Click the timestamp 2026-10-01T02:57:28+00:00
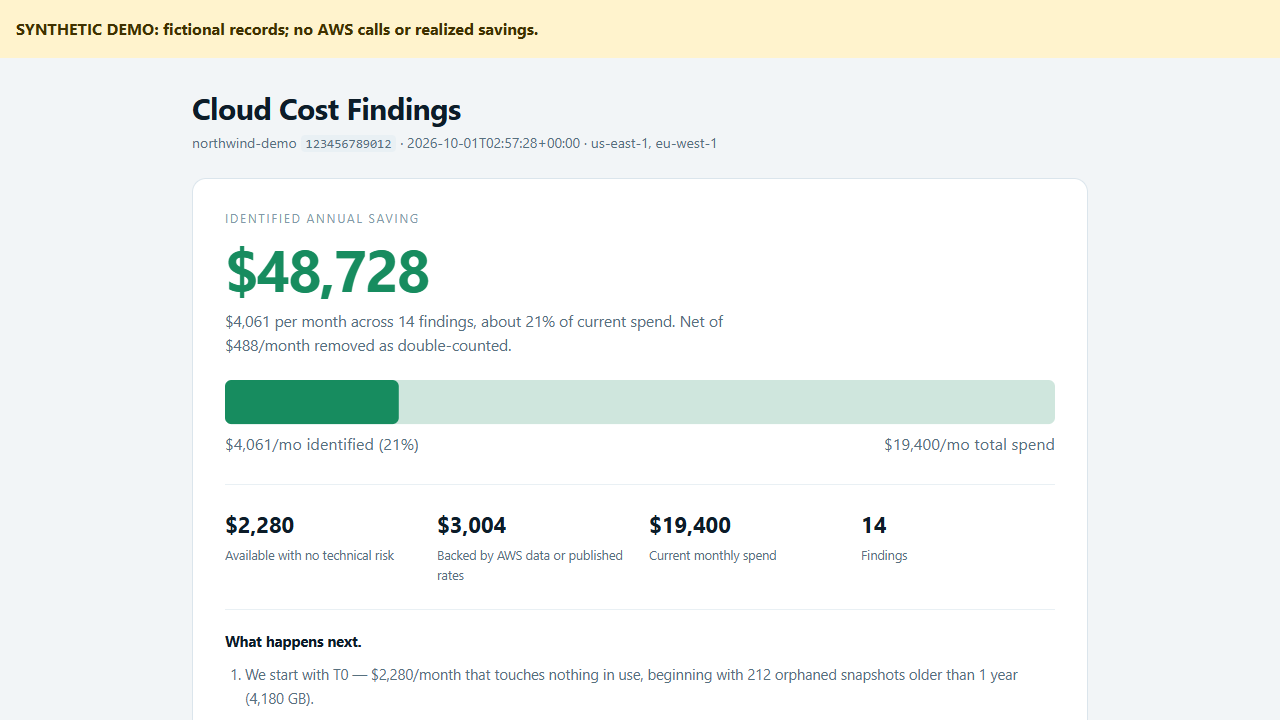This screenshot has width=1280, height=720. point(493,143)
